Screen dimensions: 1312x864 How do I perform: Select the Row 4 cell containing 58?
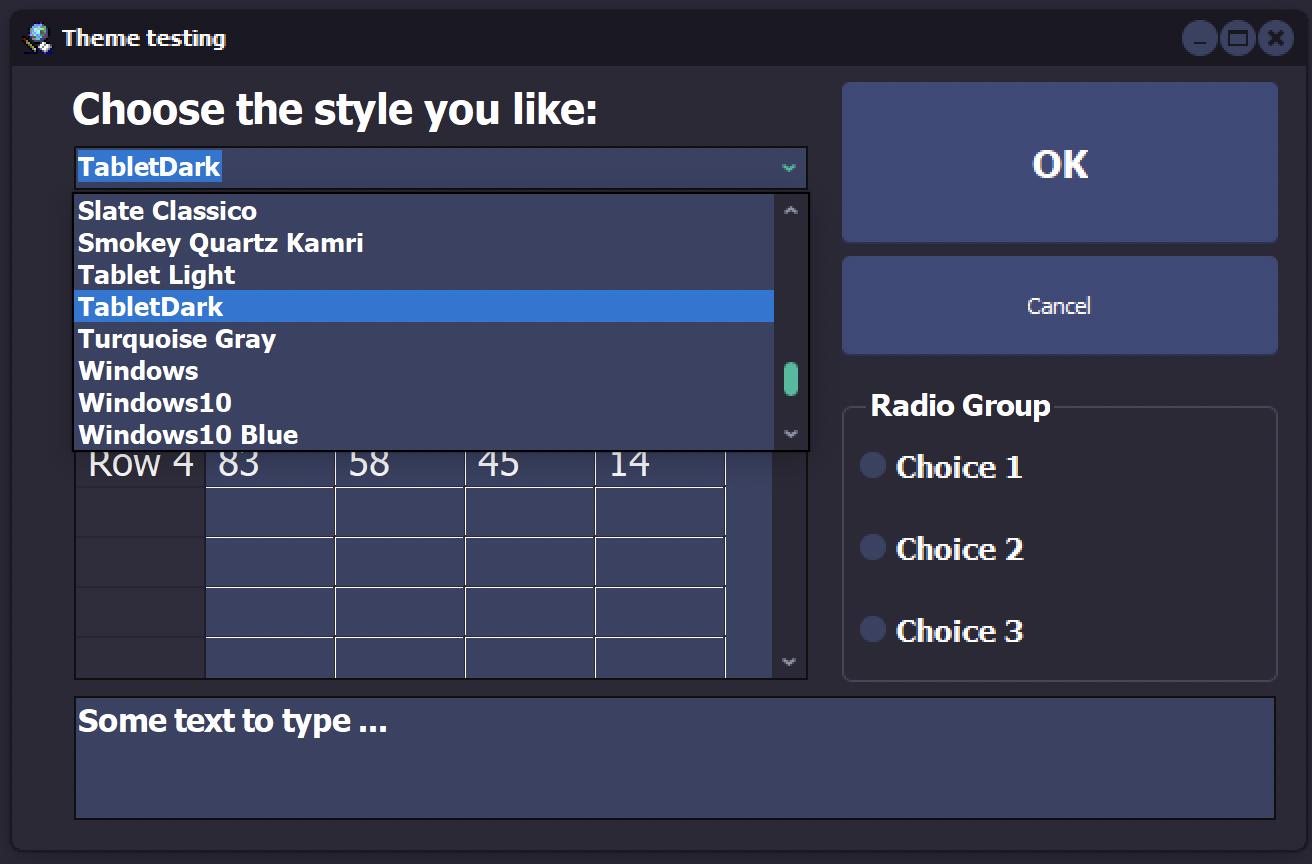pos(399,466)
